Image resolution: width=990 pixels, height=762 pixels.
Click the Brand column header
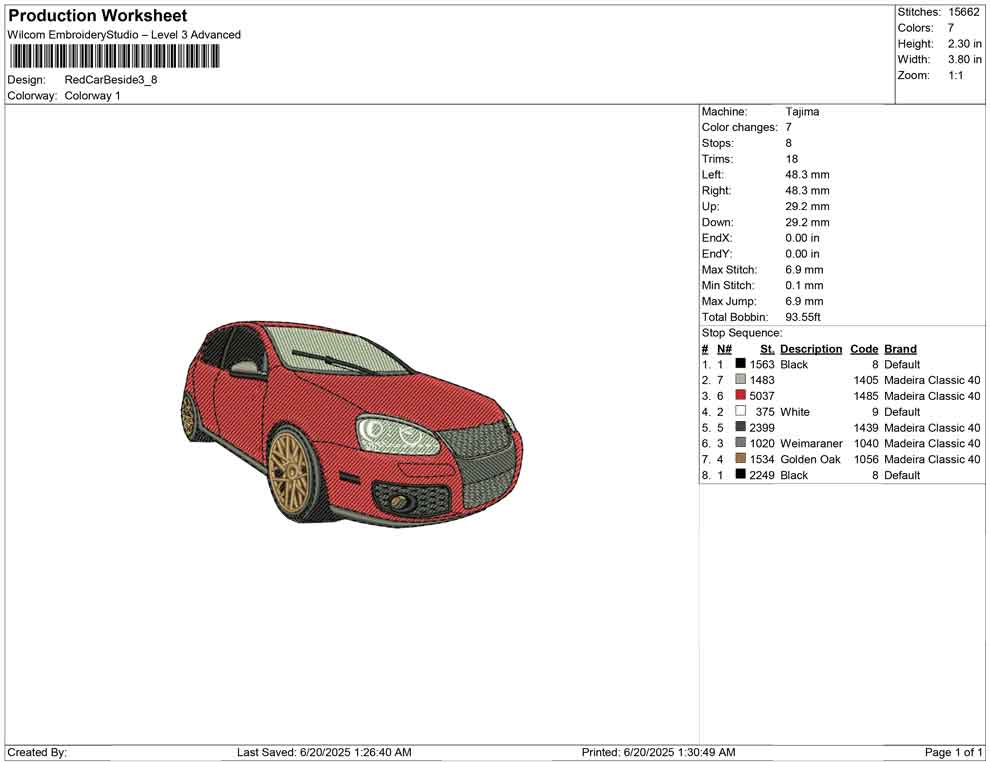click(x=900, y=349)
